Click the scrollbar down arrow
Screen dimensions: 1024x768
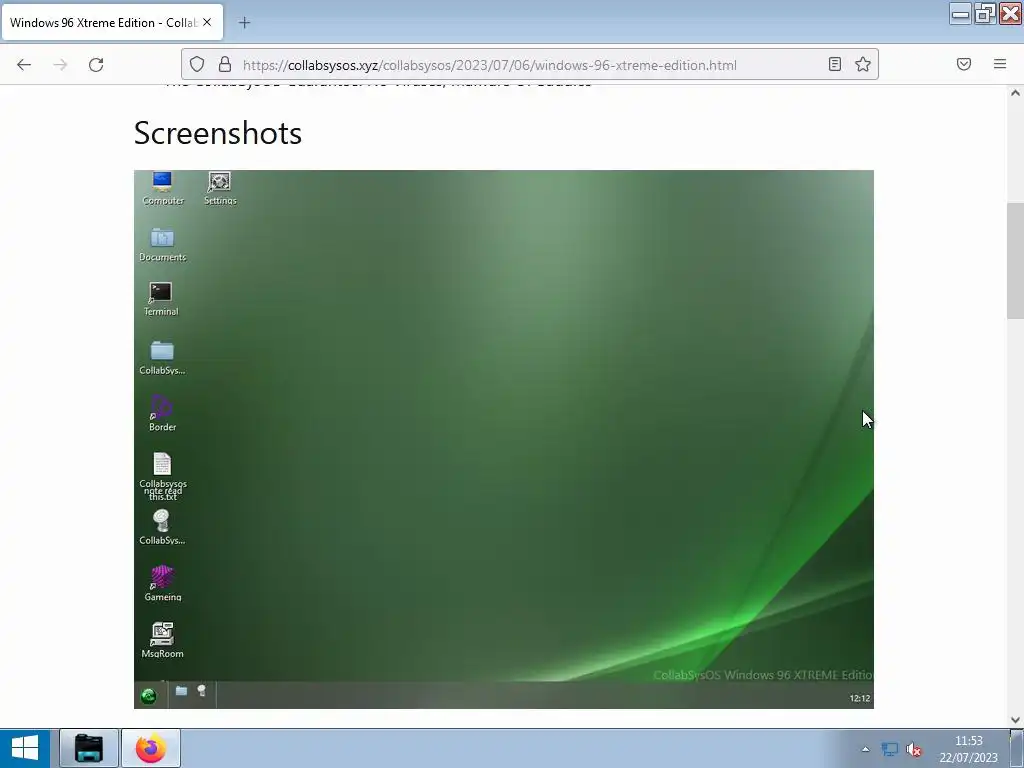pos(1015,720)
